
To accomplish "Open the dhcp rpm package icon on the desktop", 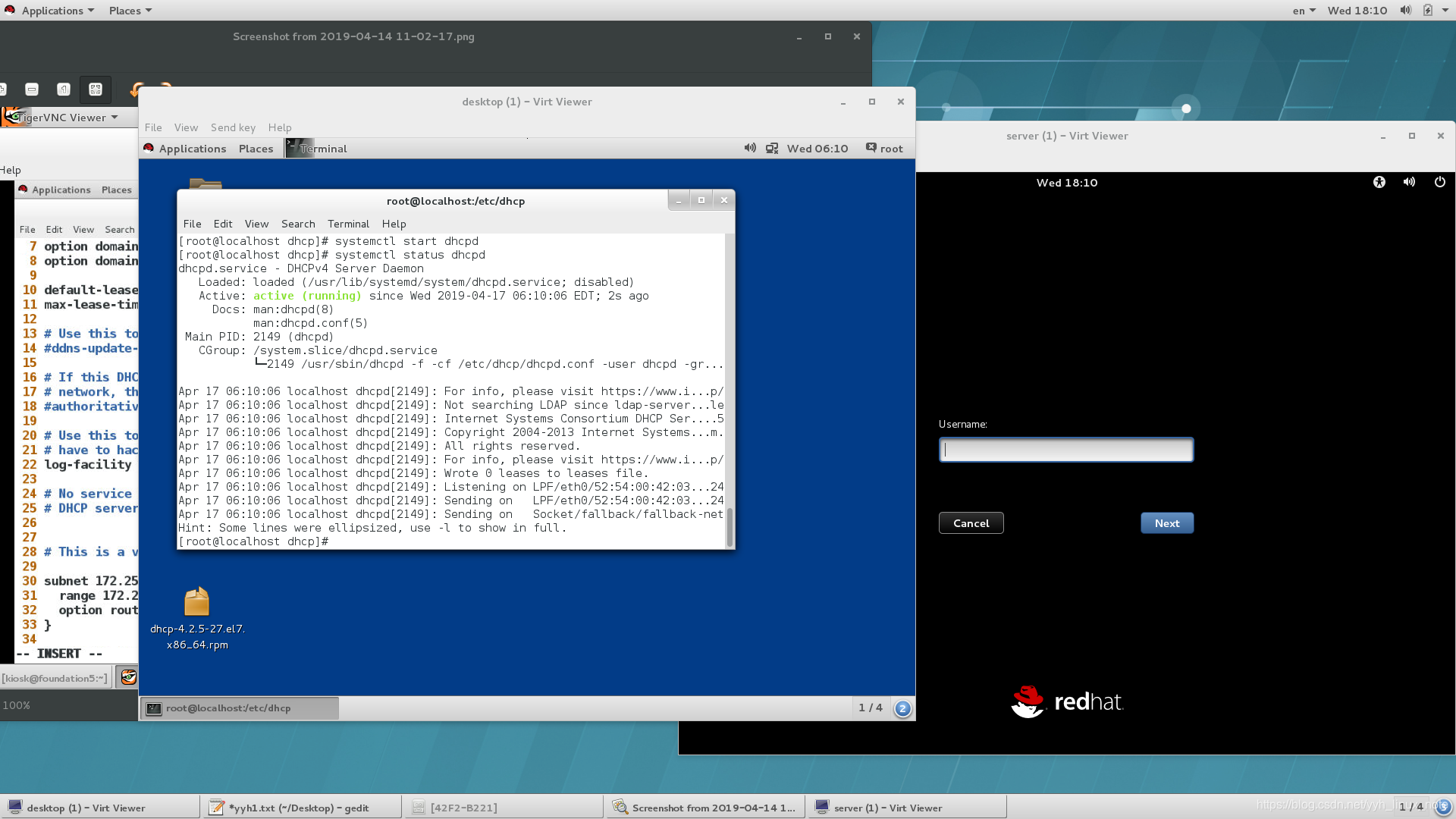I will (196, 602).
